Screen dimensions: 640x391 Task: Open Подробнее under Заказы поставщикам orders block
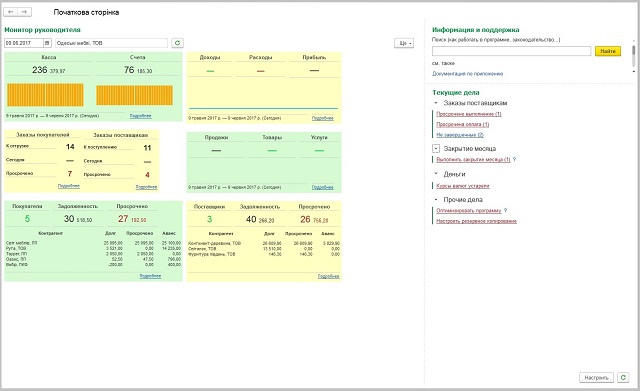pyautogui.click(x=147, y=187)
